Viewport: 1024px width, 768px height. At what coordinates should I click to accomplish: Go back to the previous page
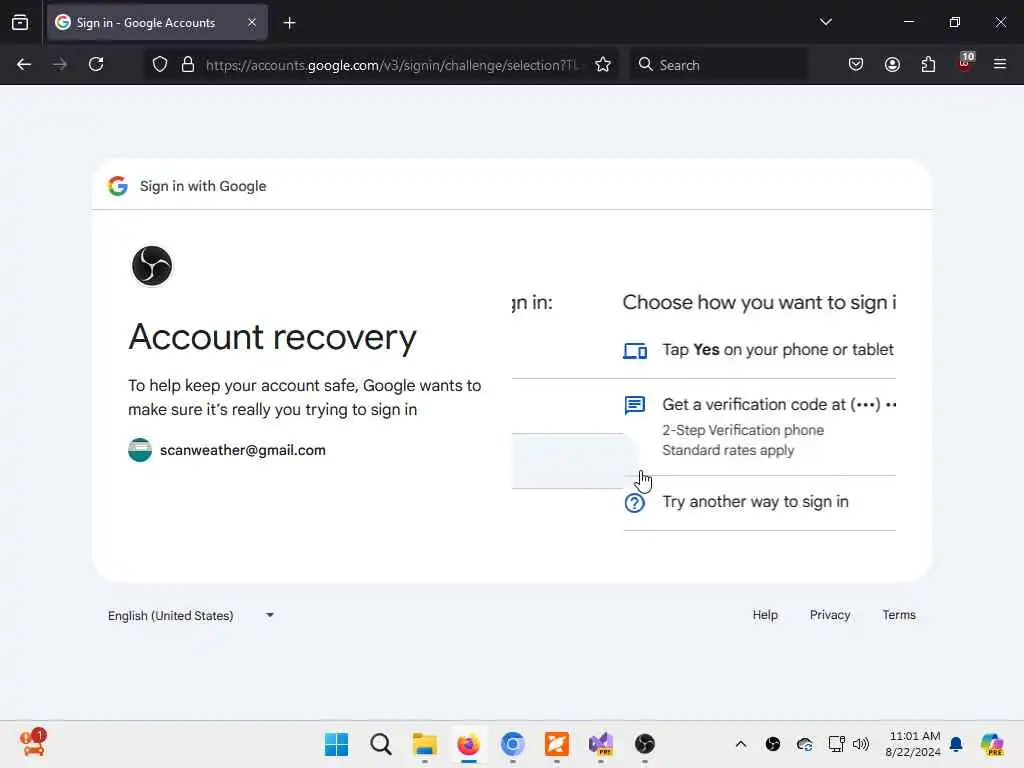[24, 64]
